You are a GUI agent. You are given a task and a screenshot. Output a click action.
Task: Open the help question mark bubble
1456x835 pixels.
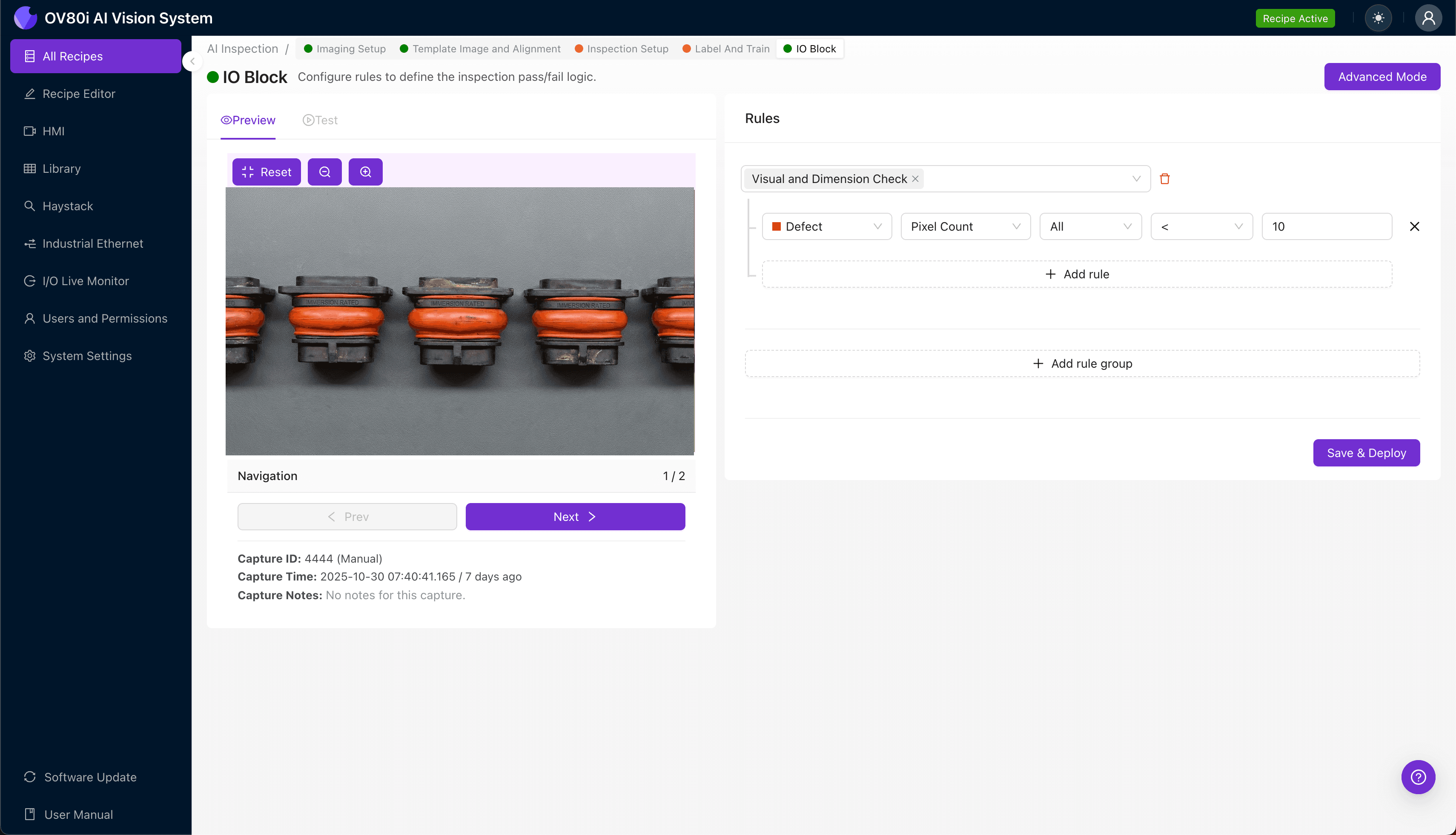click(x=1418, y=777)
